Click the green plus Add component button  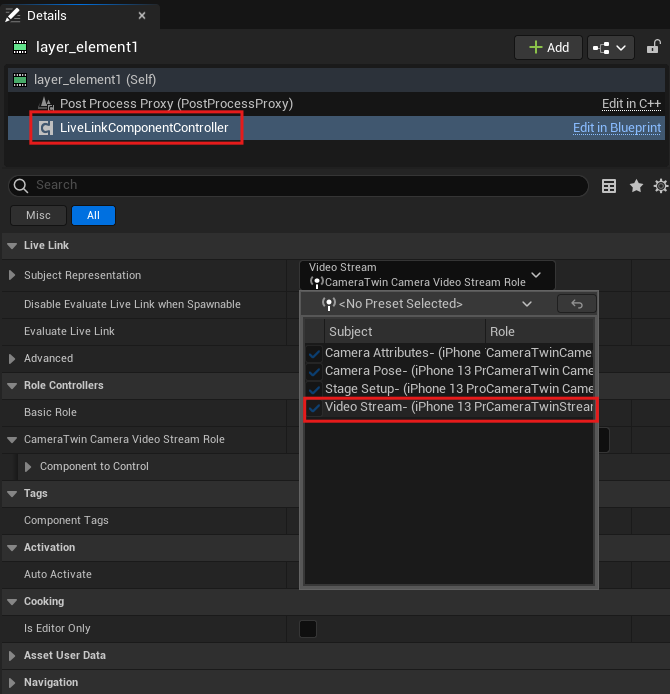click(x=548, y=47)
